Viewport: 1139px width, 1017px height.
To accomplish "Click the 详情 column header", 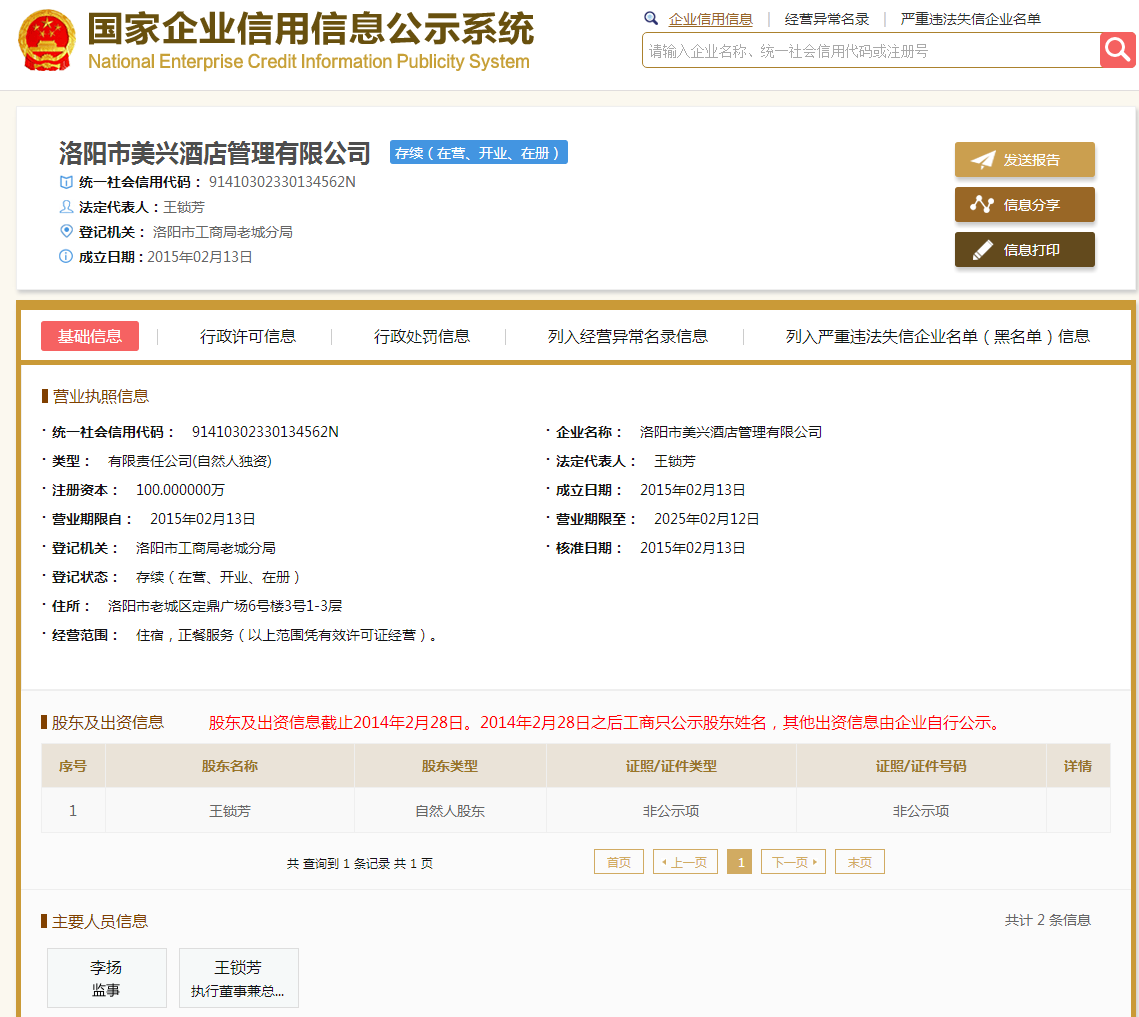I will tap(1078, 766).
